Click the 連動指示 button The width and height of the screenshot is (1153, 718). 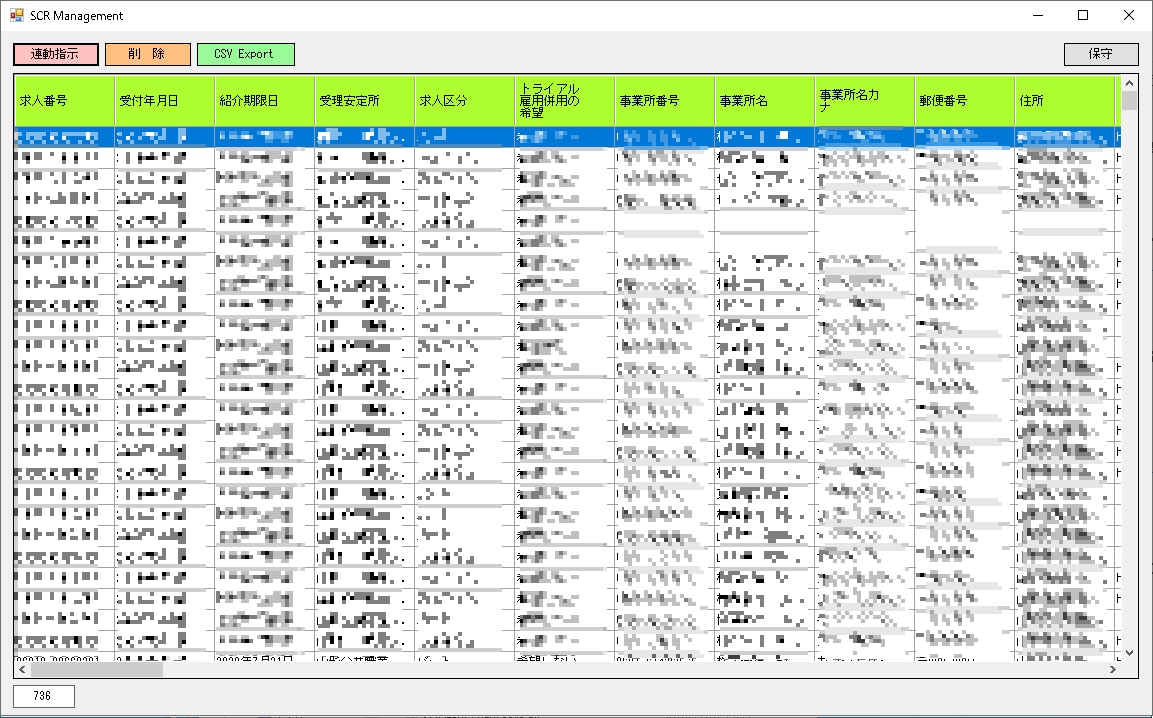click(56, 54)
